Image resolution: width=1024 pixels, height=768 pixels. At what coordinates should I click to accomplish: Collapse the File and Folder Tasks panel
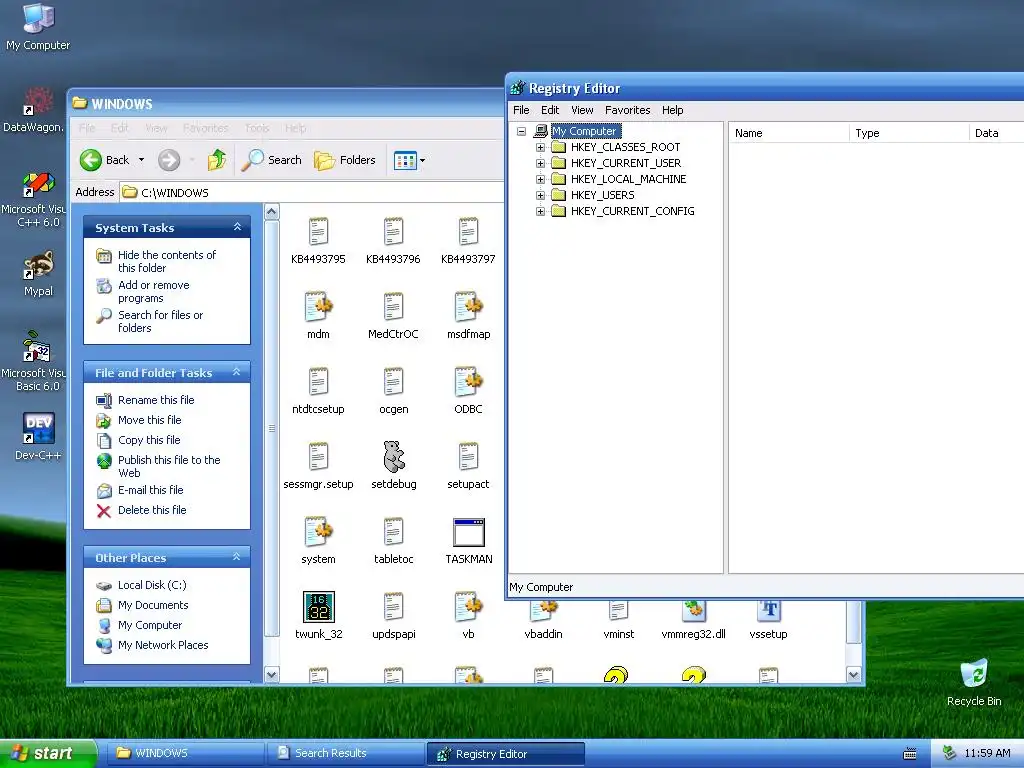[x=237, y=372]
